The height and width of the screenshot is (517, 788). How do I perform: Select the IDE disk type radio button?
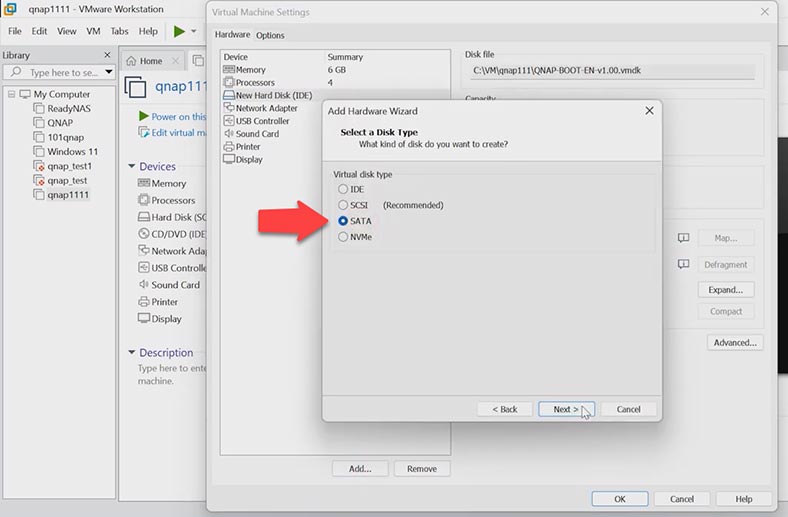(x=343, y=189)
